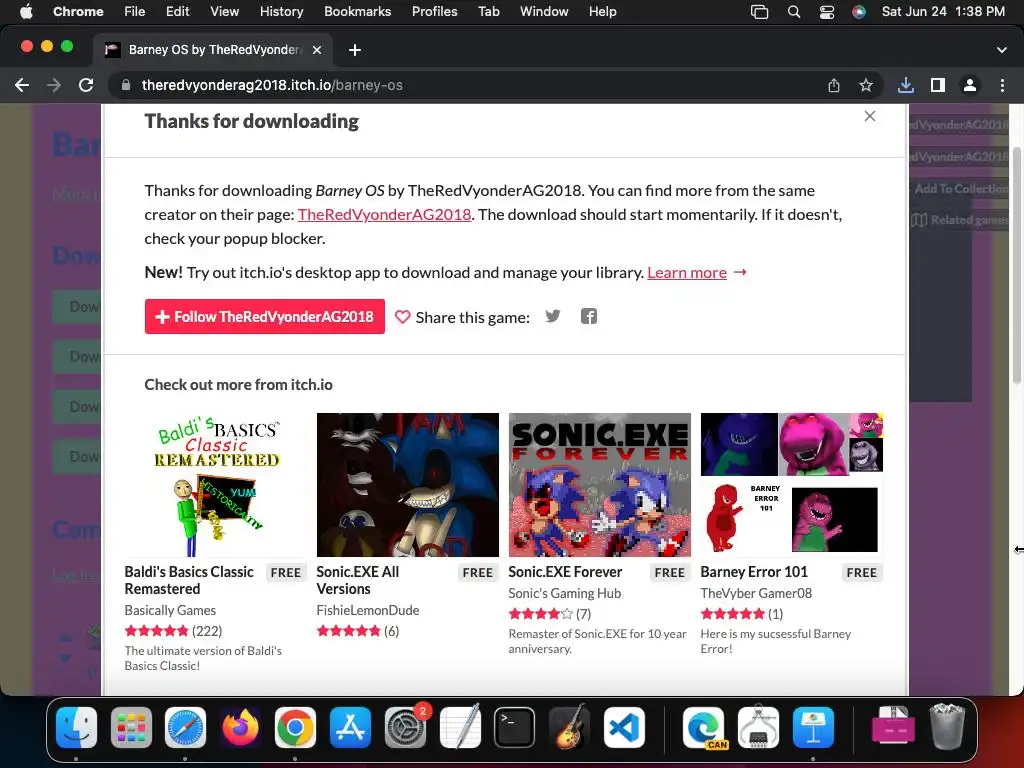Reload the itch.io page
The image size is (1024, 768).
[86, 85]
